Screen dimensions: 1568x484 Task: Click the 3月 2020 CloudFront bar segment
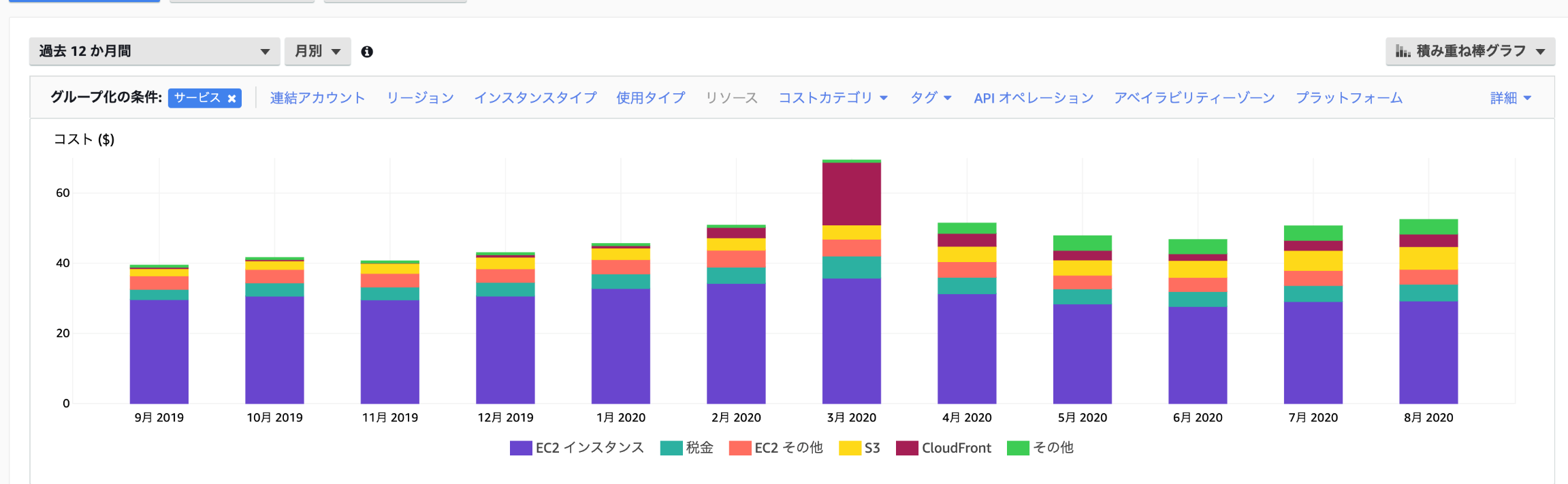(x=851, y=194)
